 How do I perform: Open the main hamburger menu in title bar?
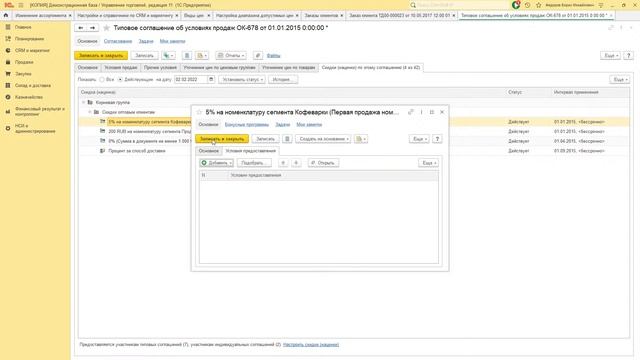click(21, 5)
